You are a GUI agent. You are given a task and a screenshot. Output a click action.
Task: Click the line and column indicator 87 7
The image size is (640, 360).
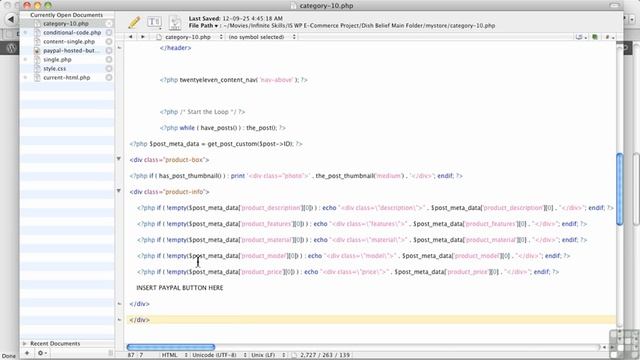(136, 355)
